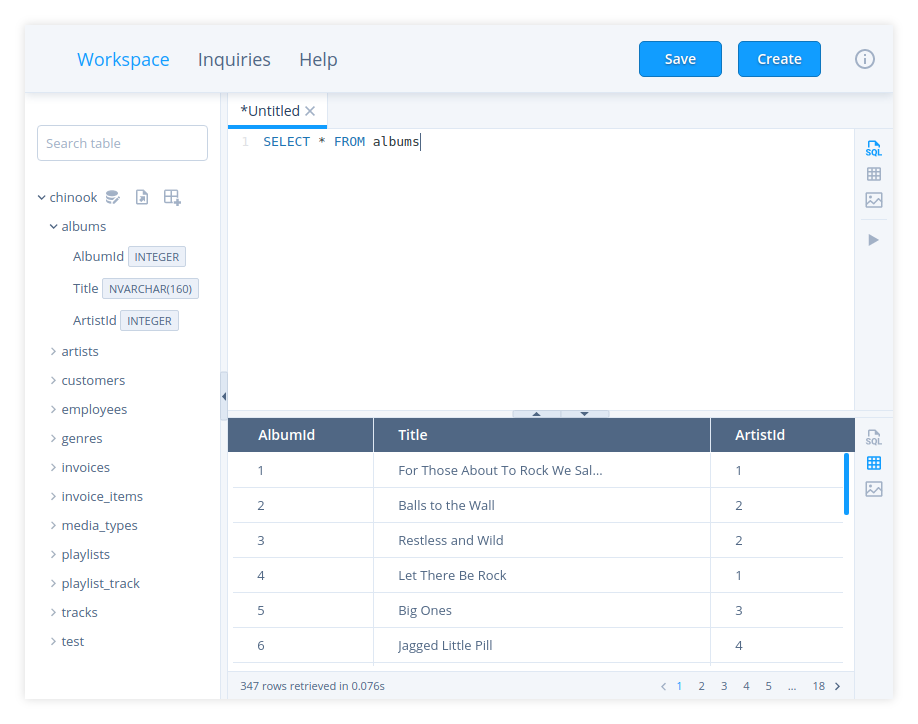Save the current query
Screen dimensions: 918x724
pyautogui.click(x=680, y=59)
